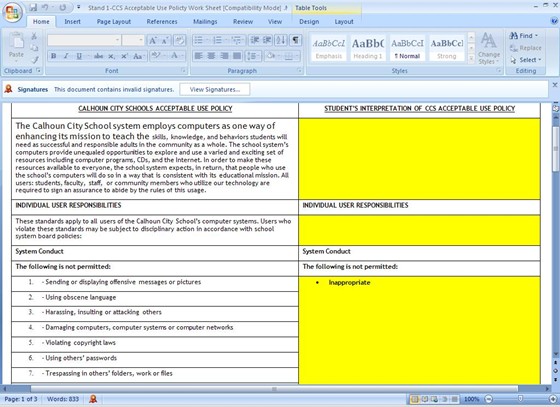Customize Quick Access Toolbar dropdown

click(x=79, y=7)
